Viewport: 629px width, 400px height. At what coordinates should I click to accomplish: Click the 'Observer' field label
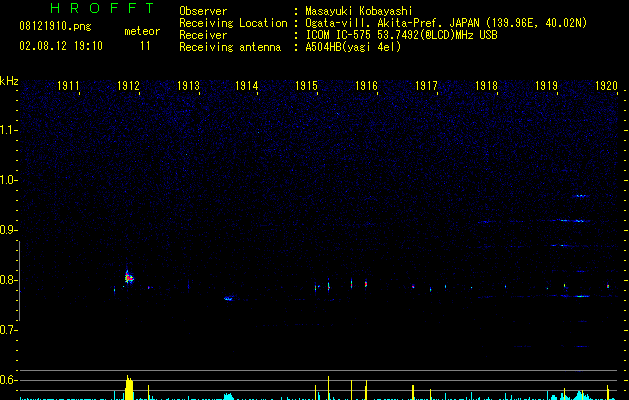[203, 11]
